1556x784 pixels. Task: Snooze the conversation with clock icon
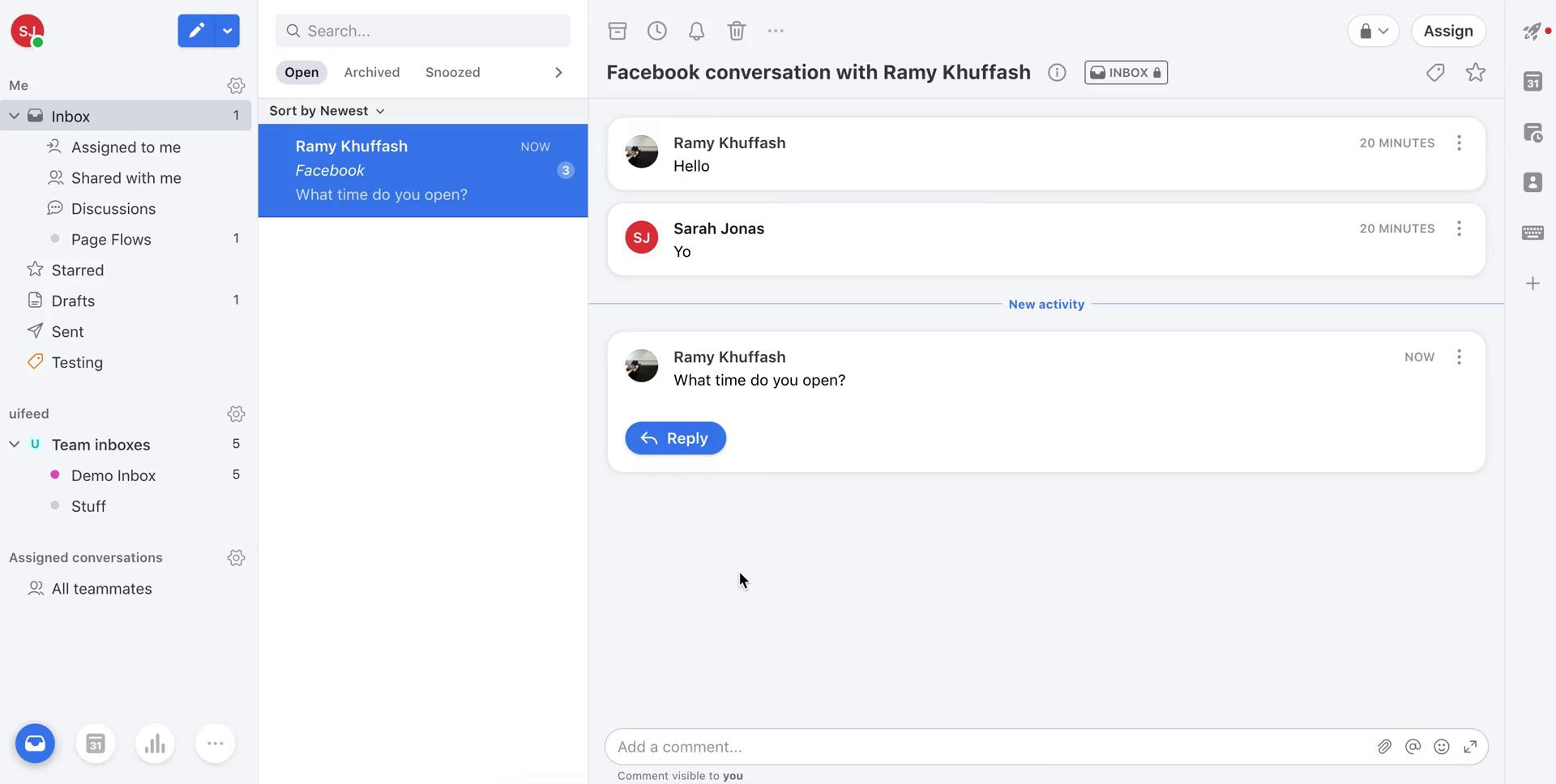(x=657, y=31)
